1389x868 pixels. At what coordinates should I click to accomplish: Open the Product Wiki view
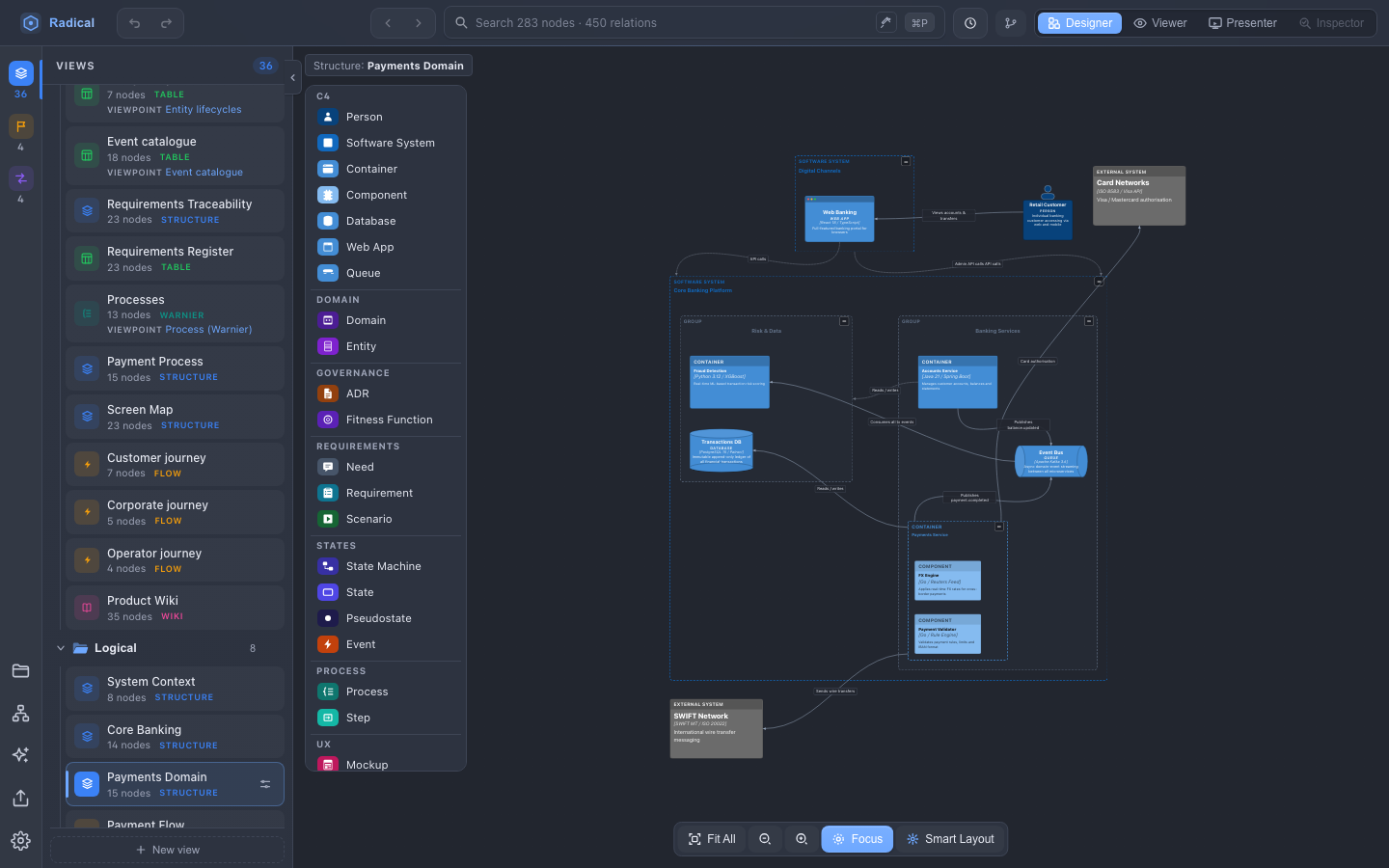tap(175, 608)
